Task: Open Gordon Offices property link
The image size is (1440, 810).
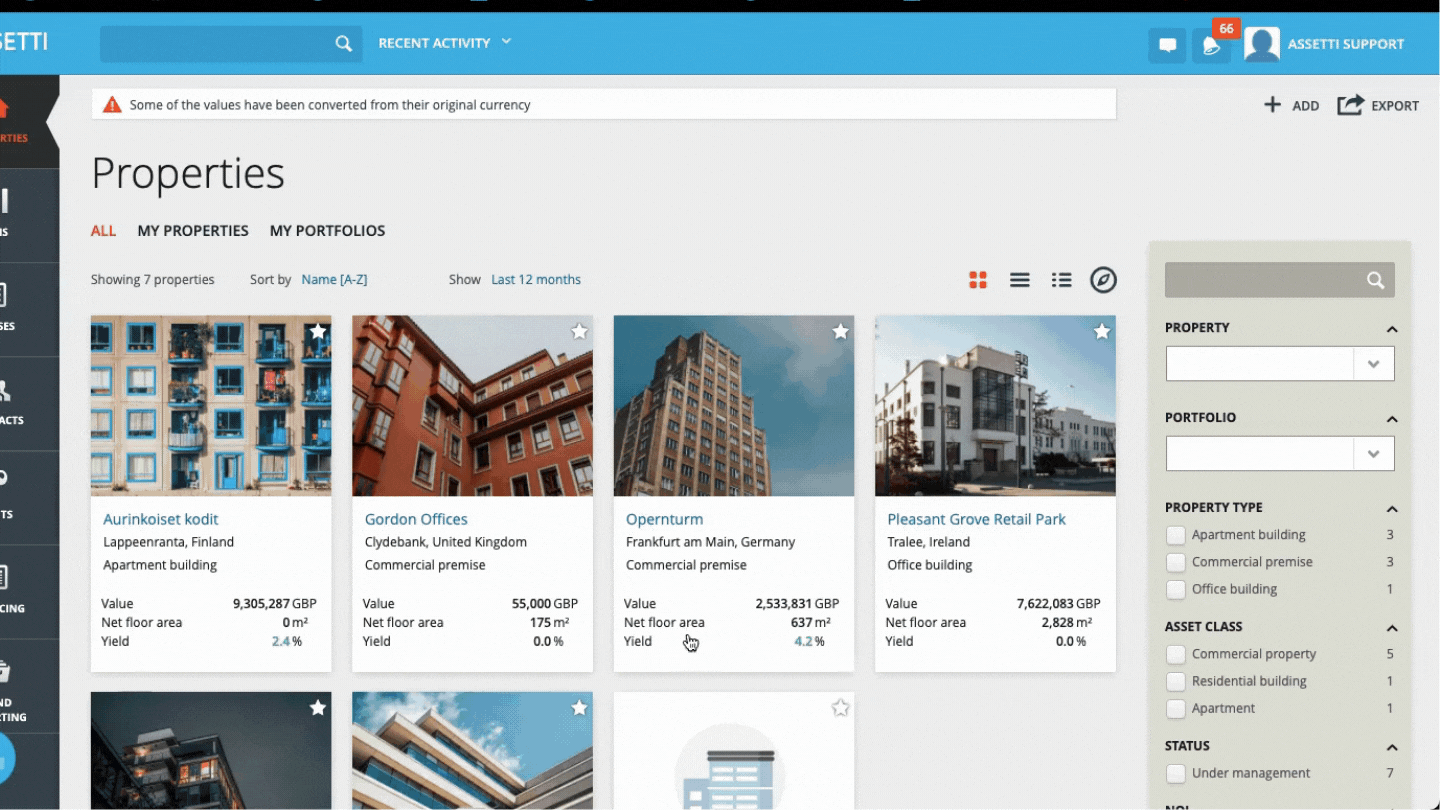Action: tap(416, 519)
